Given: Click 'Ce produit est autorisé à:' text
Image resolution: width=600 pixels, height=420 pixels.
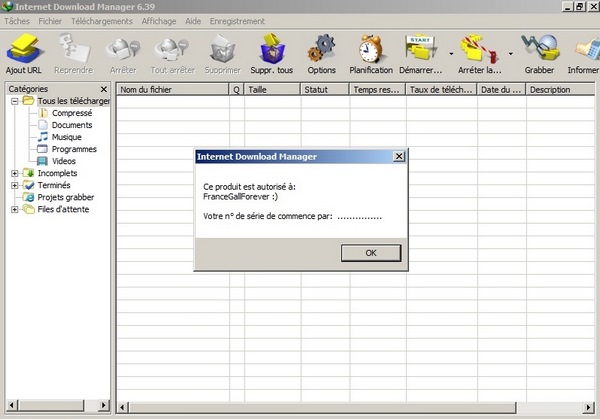Looking at the screenshot, I should click(249, 187).
